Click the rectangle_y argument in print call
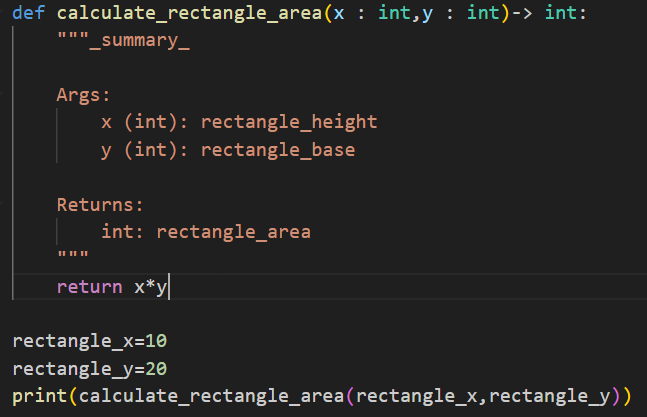The image size is (647, 417). point(550,396)
